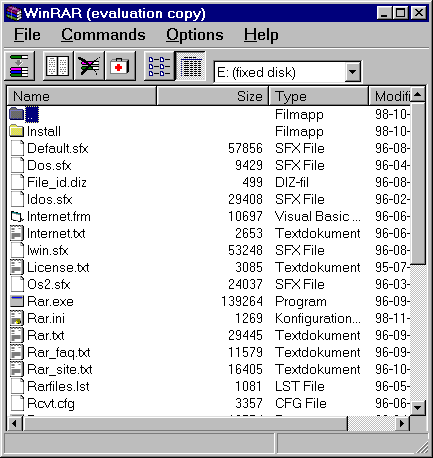Click the 'LST File' type cell
This screenshot has height=458, width=433.
point(300,386)
